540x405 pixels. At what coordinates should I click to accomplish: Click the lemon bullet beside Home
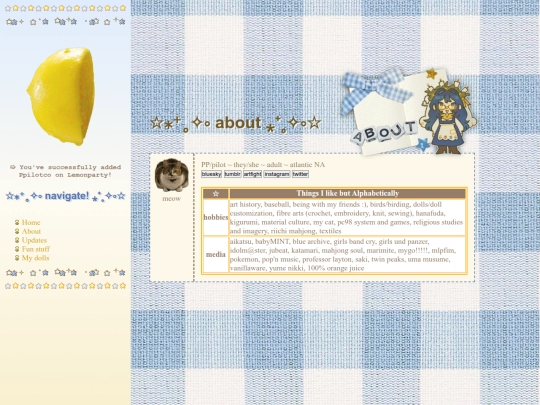[17, 222]
